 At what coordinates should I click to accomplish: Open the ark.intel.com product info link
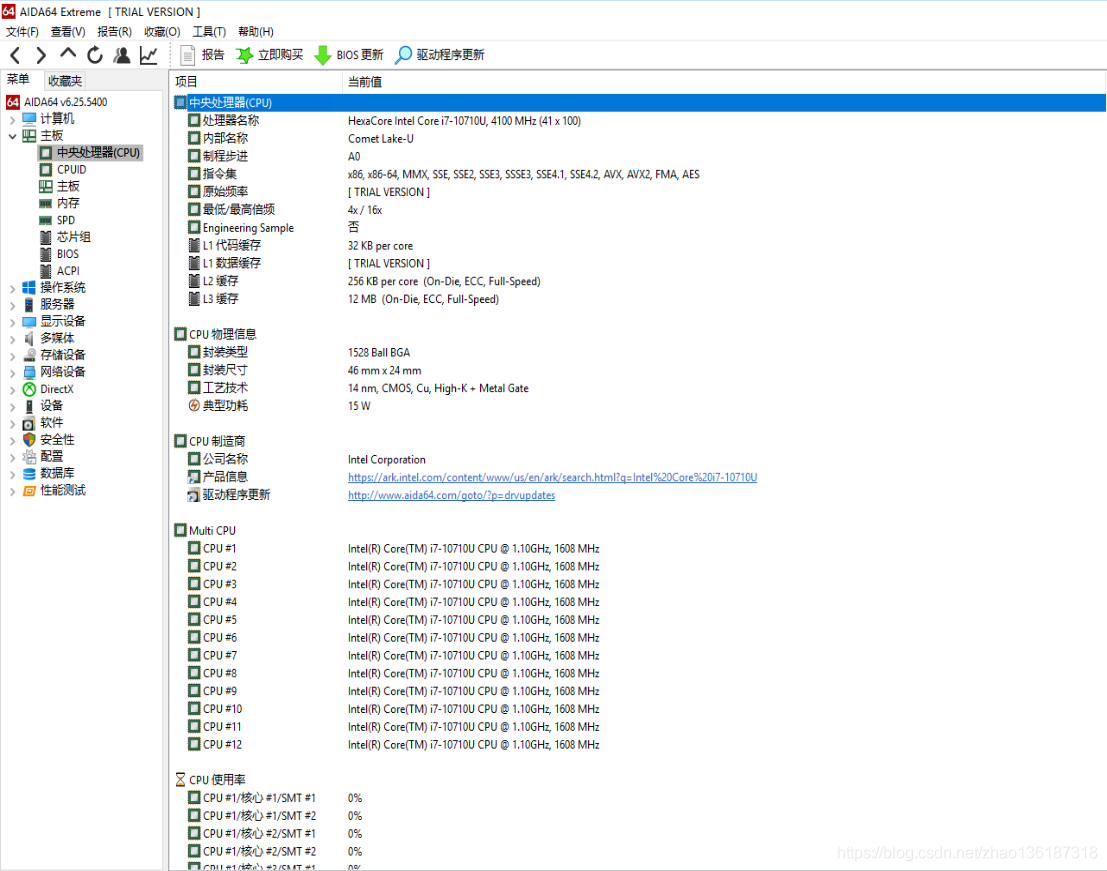552,477
